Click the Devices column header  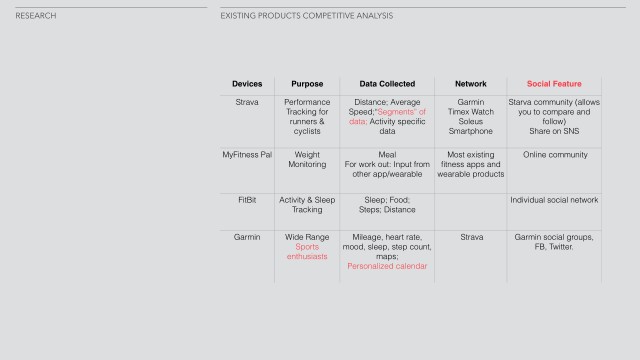247,84
